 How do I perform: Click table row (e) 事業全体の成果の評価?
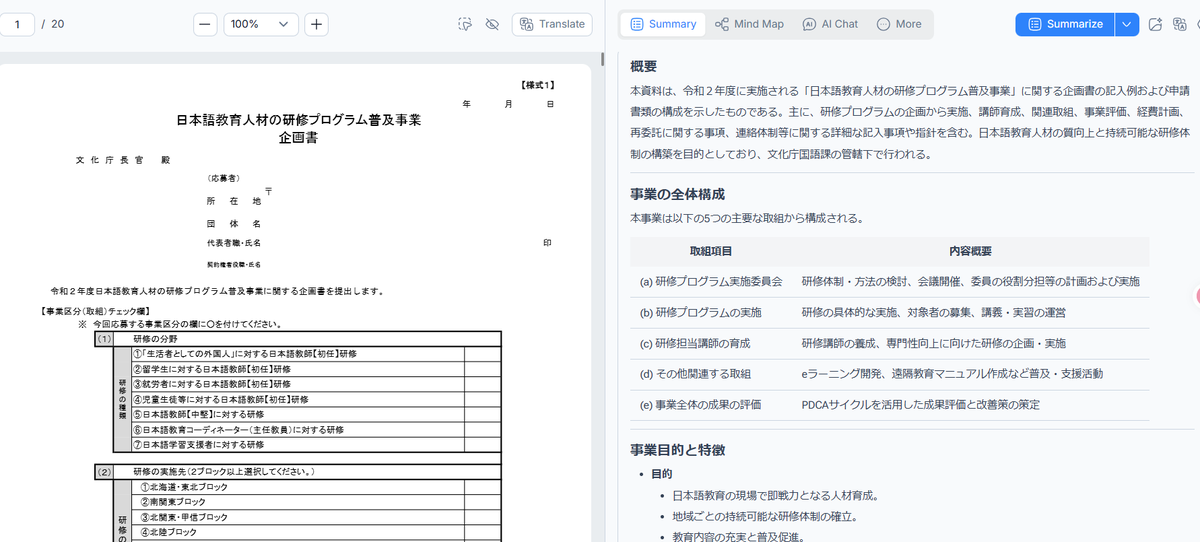tap(890, 405)
